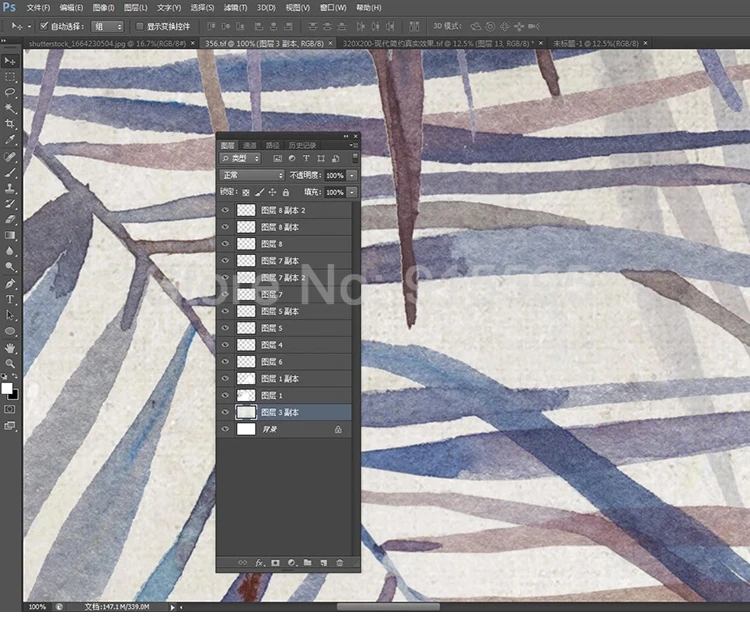Screen dimensions: 750x622
Task: Select the Horizontal Type tool
Action: [x=10, y=299]
